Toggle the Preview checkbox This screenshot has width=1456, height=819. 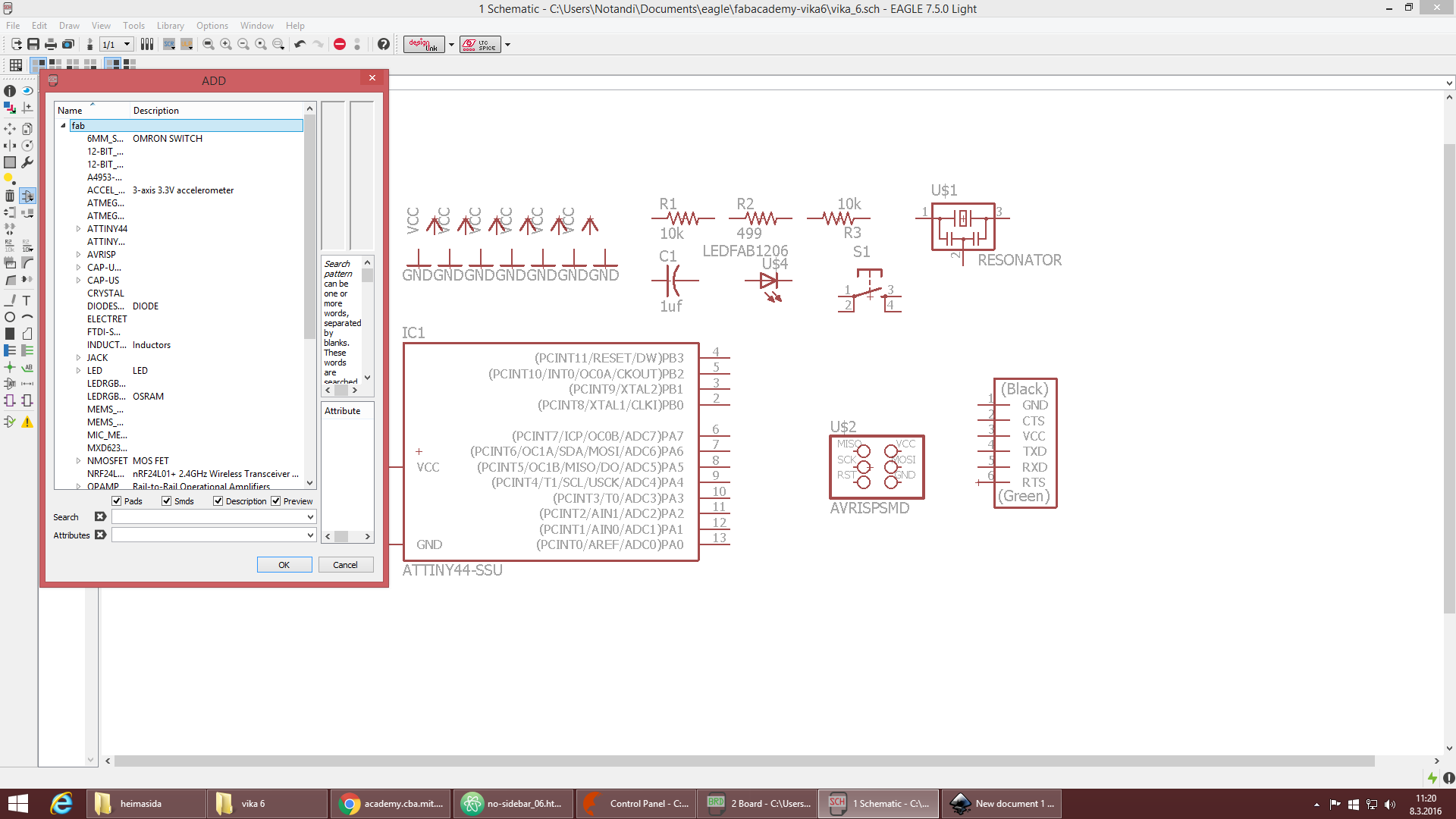coord(276,500)
